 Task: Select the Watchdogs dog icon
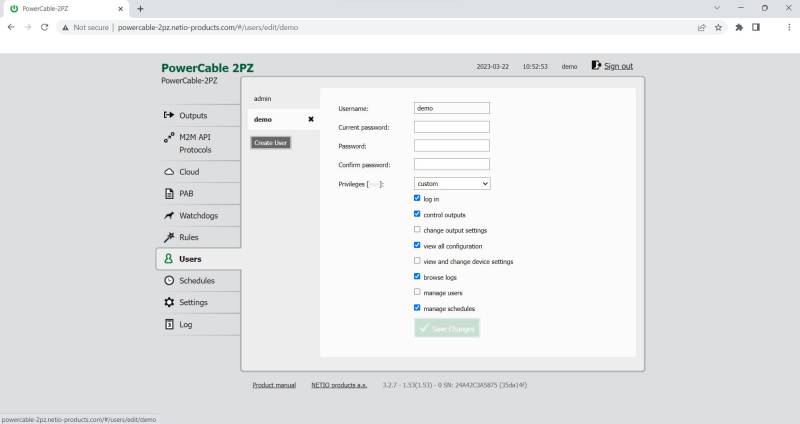pyautogui.click(x=169, y=215)
